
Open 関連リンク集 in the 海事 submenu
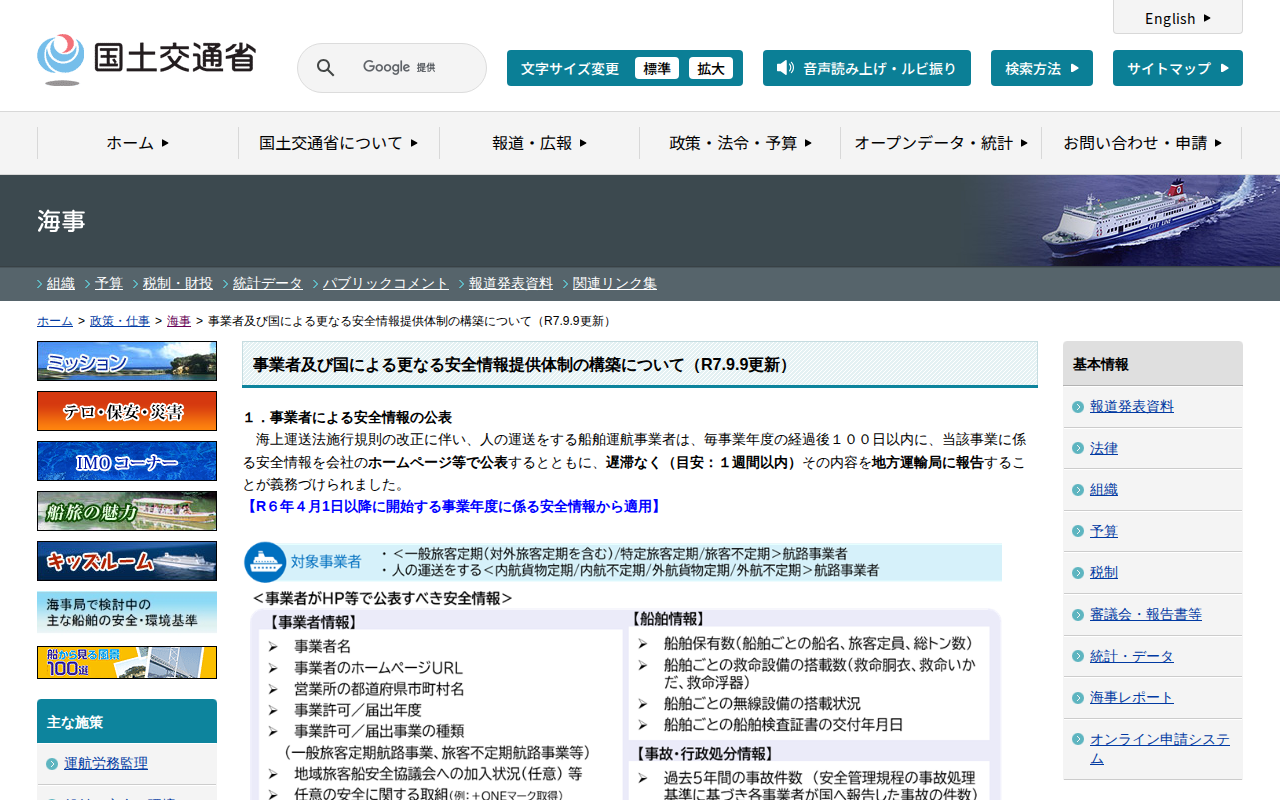pyautogui.click(x=615, y=283)
